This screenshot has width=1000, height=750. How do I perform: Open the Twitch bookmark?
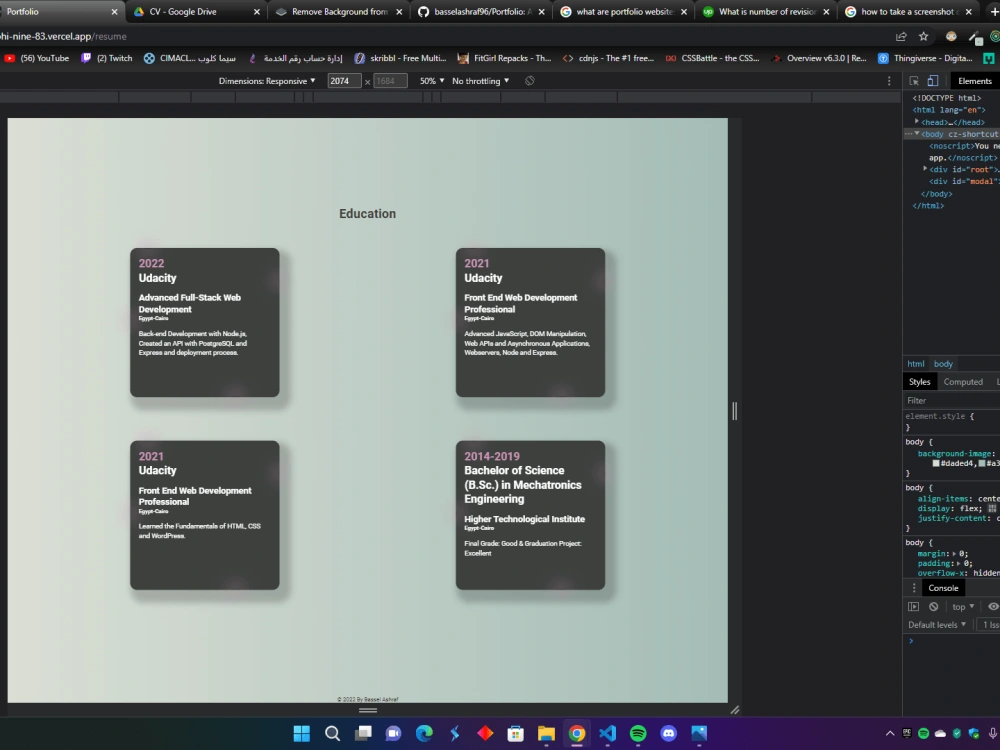pos(107,58)
